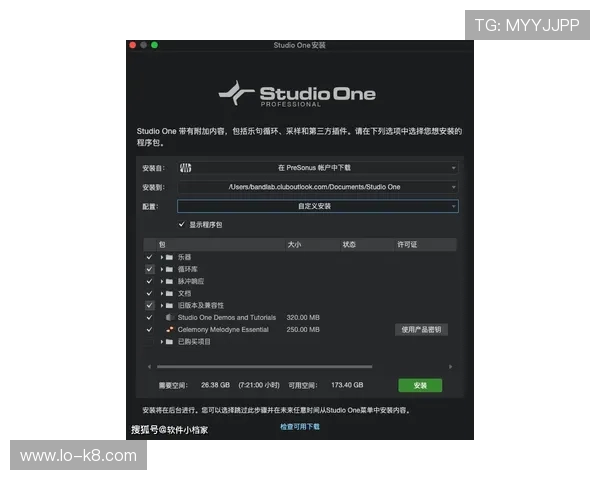Select the 已购买项目 row label
This screenshot has width=600, height=480.
(194, 341)
